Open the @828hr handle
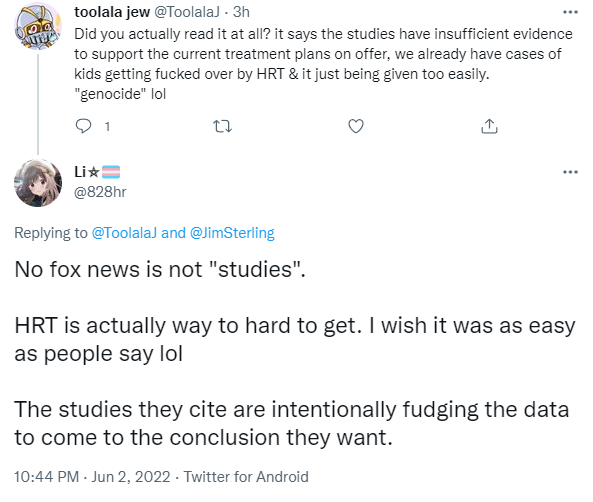Screen dimensions: 593x502 pyautogui.click(x=100, y=192)
